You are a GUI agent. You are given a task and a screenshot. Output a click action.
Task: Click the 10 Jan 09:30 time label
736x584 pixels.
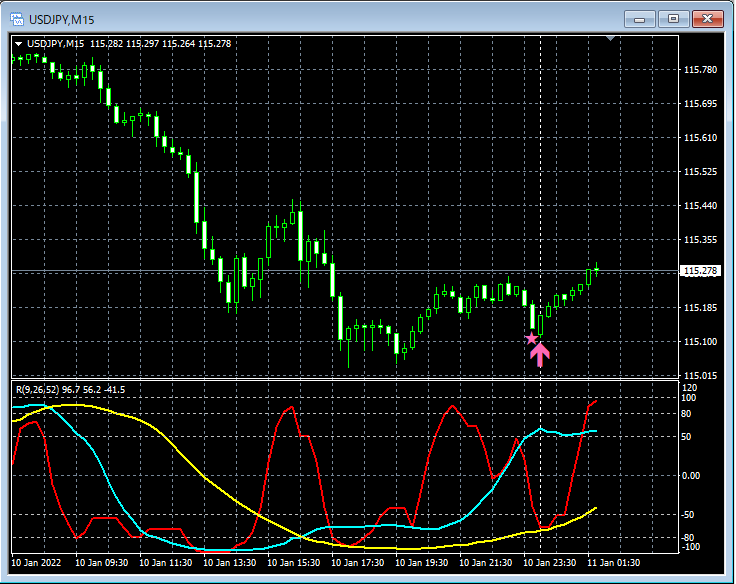[x=102, y=562]
